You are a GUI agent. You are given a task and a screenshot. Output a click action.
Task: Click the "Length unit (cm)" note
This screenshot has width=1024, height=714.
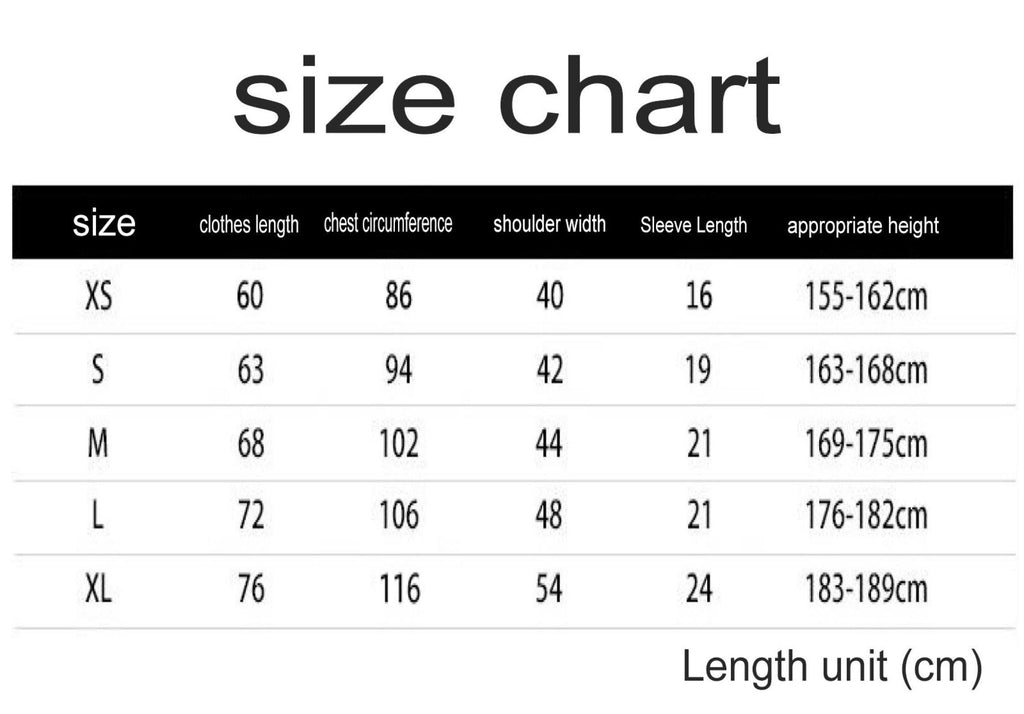click(x=832, y=666)
